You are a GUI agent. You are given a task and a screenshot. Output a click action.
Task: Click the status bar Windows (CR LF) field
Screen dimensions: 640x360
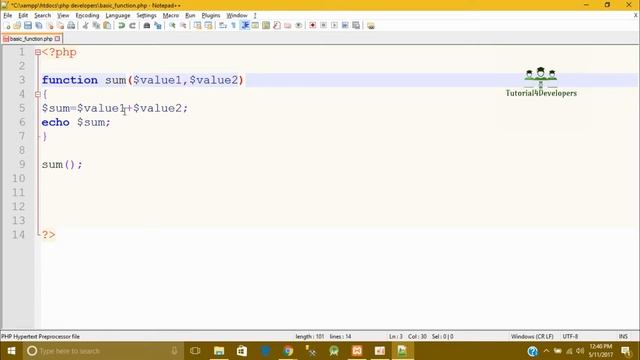point(532,337)
